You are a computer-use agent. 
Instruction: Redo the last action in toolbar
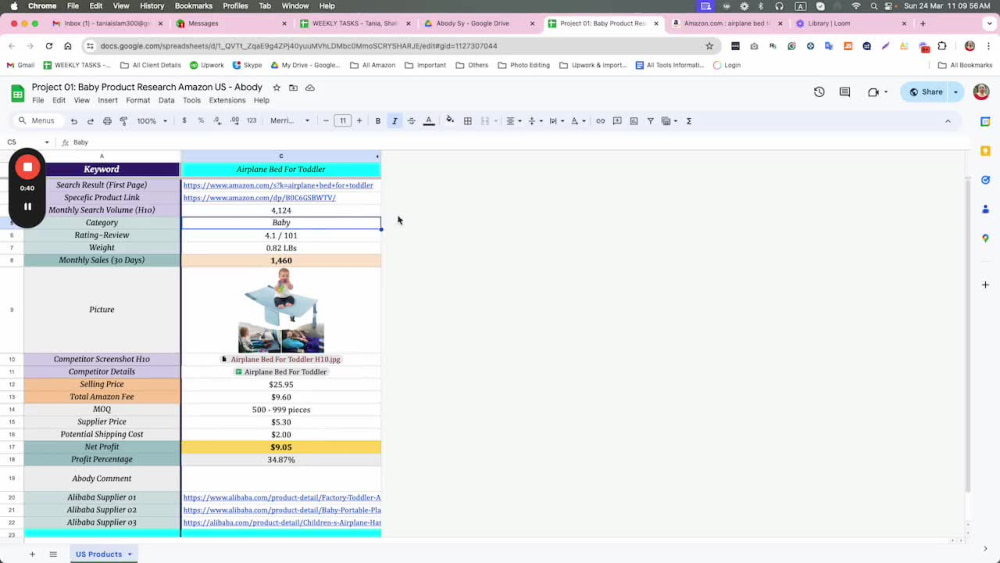(x=91, y=121)
